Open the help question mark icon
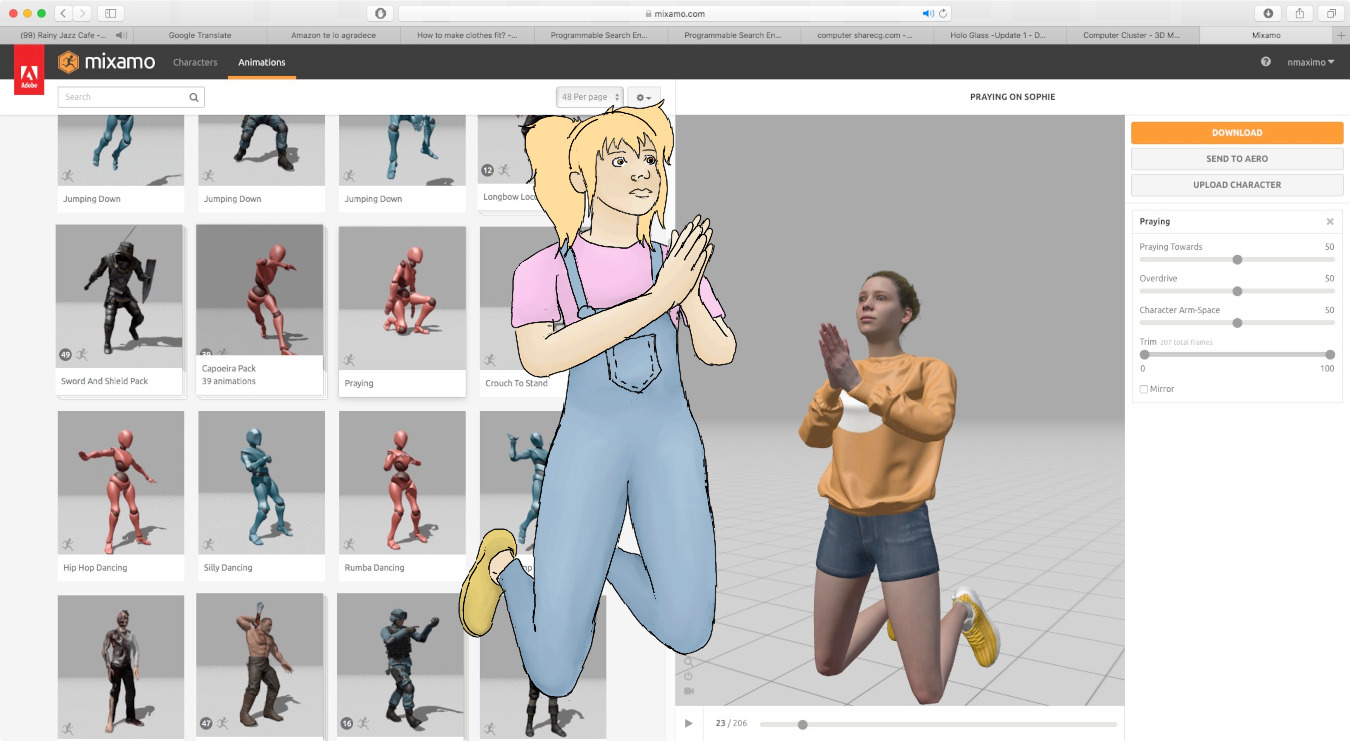1350x741 pixels. coord(1266,62)
